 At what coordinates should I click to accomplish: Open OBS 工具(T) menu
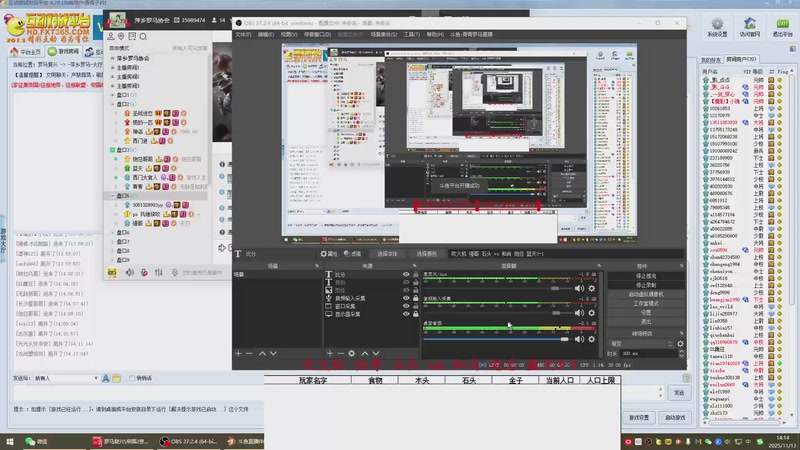412,35
